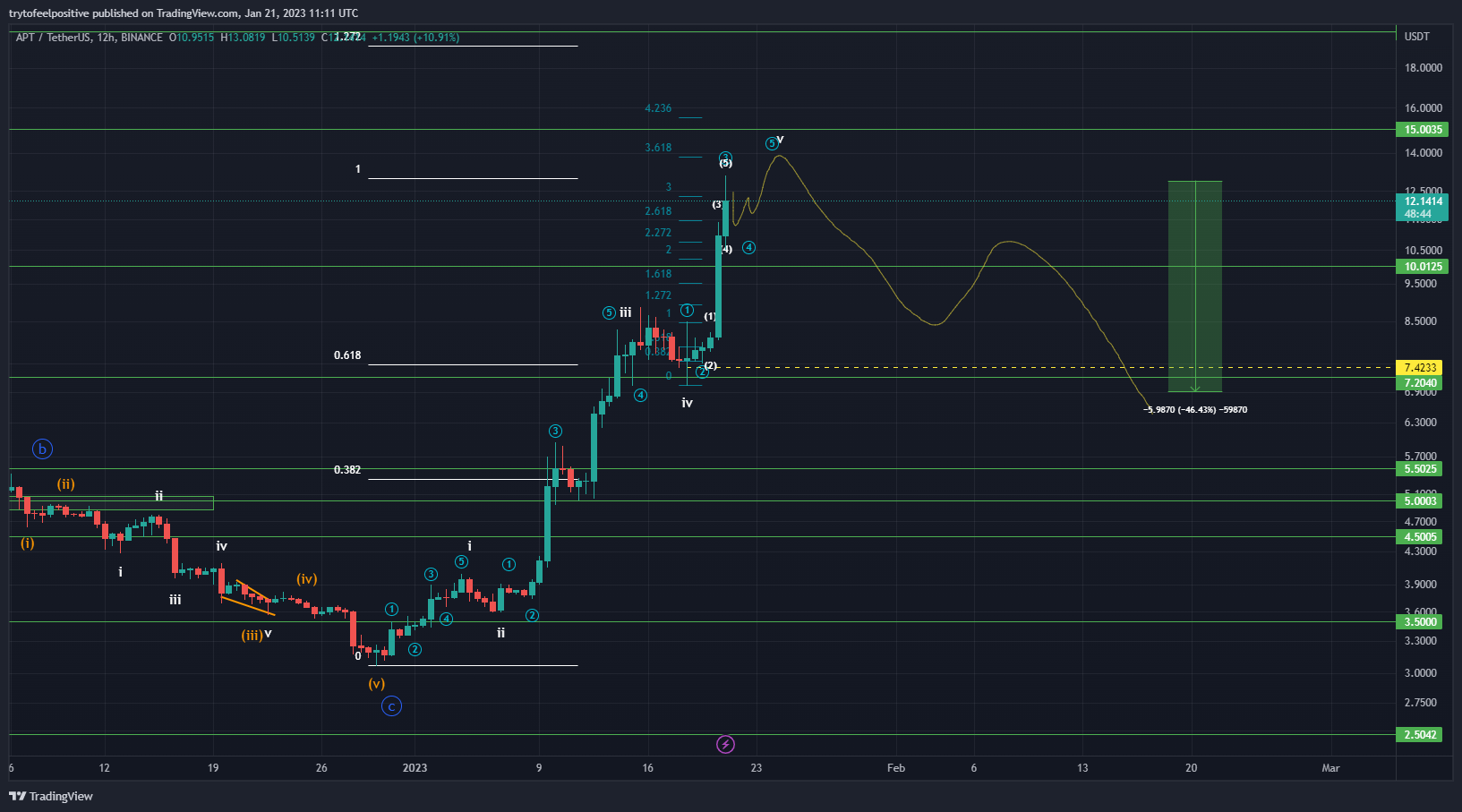The width and height of the screenshot is (1462, 812).
Task: Click the 2023 date axis label
Action: point(415,768)
